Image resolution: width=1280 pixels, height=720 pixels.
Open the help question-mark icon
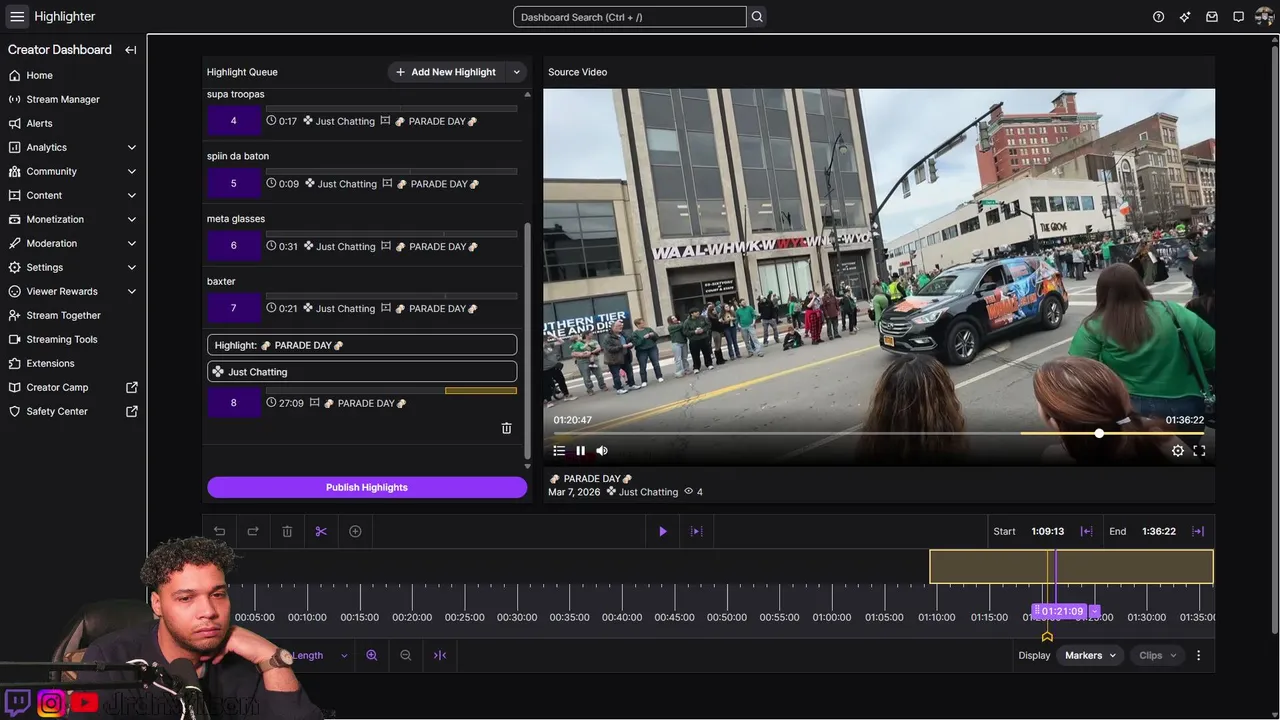[1158, 17]
